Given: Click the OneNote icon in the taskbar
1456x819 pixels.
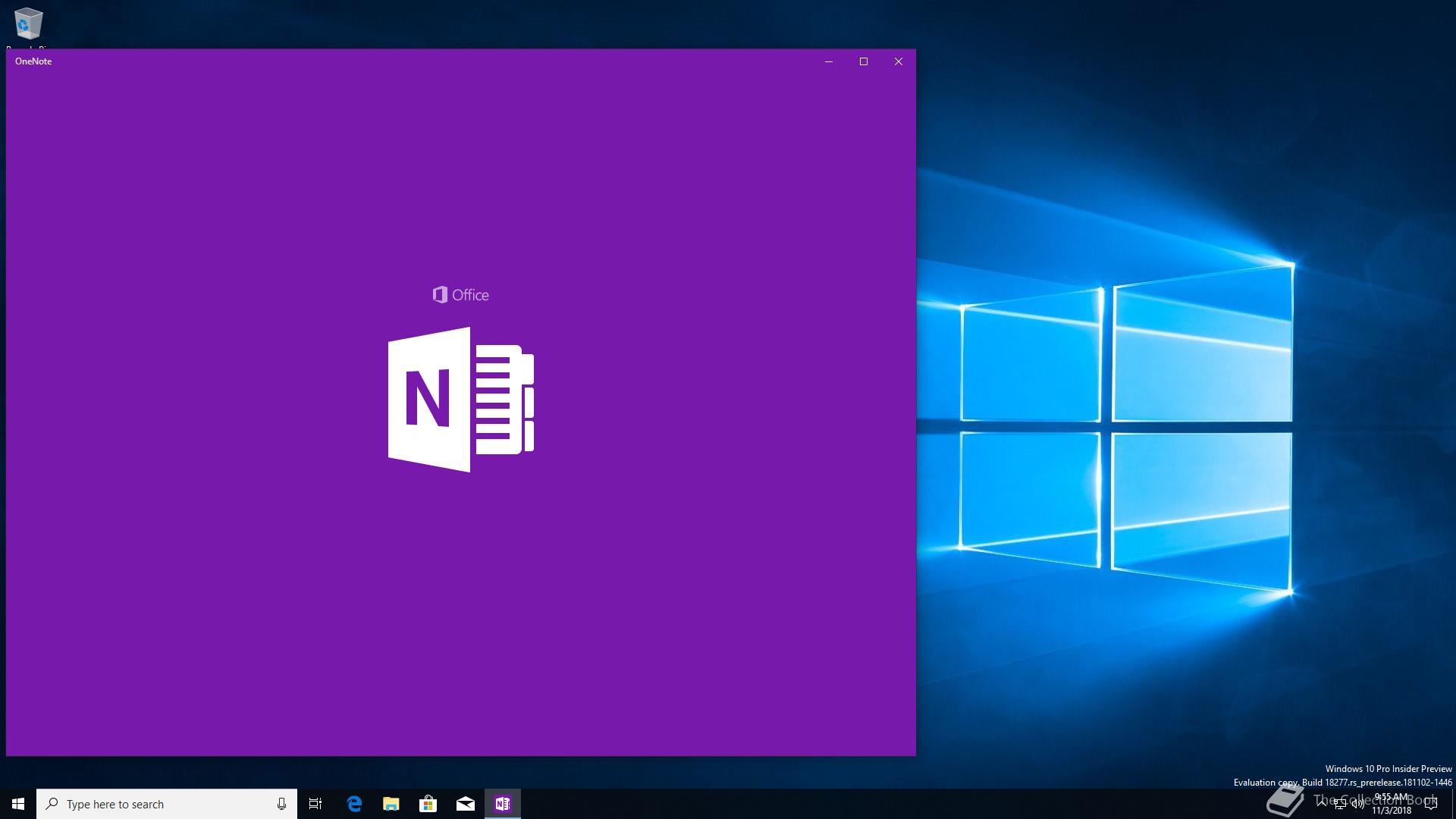Looking at the screenshot, I should pyautogui.click(x=503, y=804).
